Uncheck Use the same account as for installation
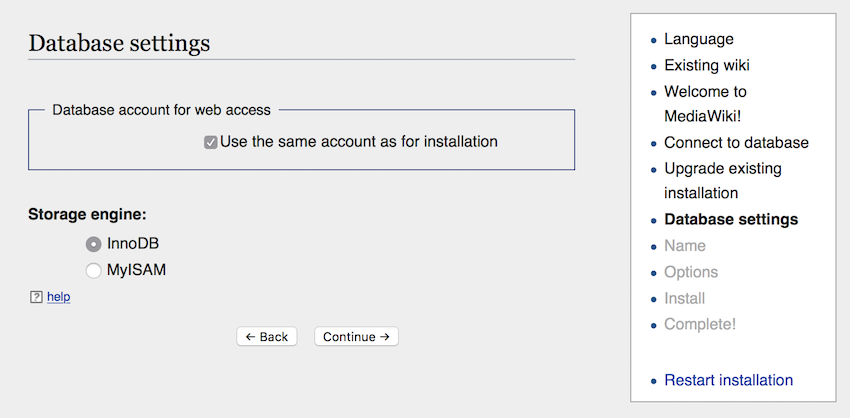The width and height of the screenshot is (850, 418). 210,143
